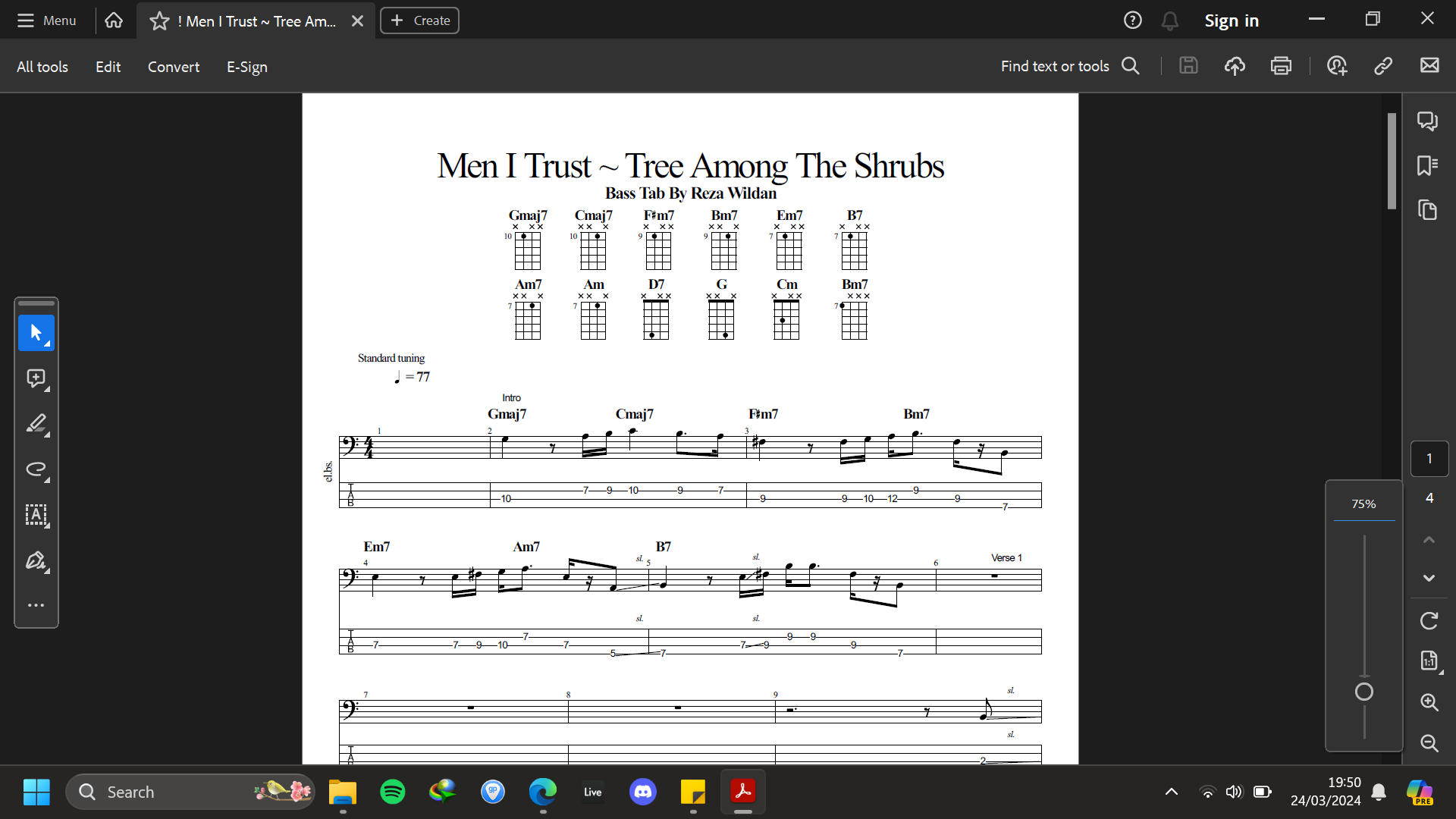Open Microsoft Edge from the taskbar

click(x=543, y=792)
